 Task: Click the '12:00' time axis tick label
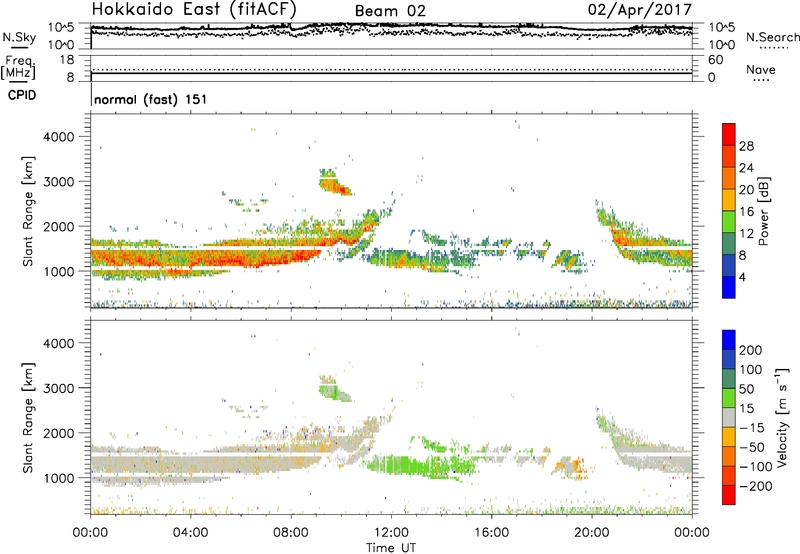[x=391, y=533]
